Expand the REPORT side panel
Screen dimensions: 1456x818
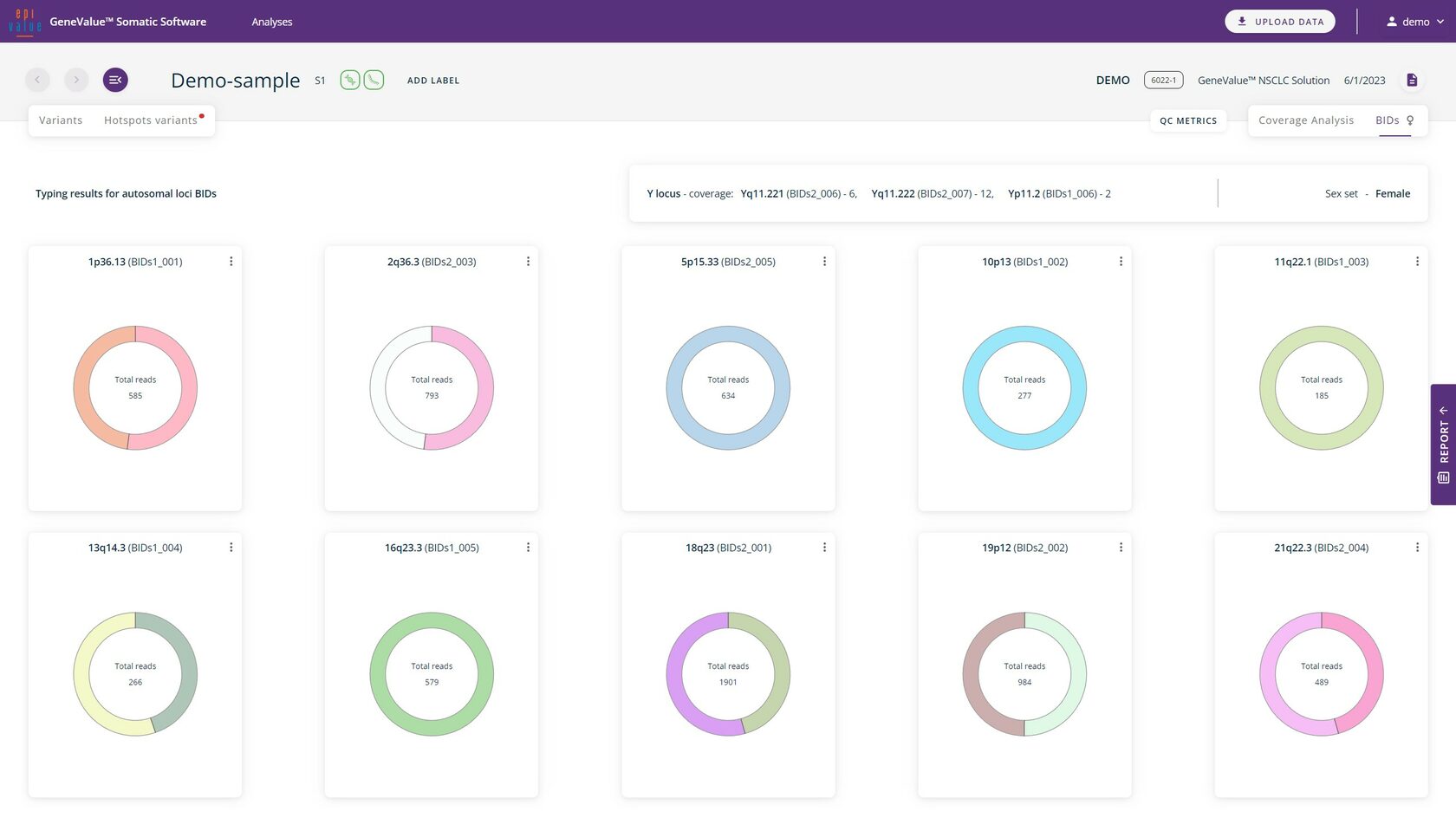[x=1443, y=444]
